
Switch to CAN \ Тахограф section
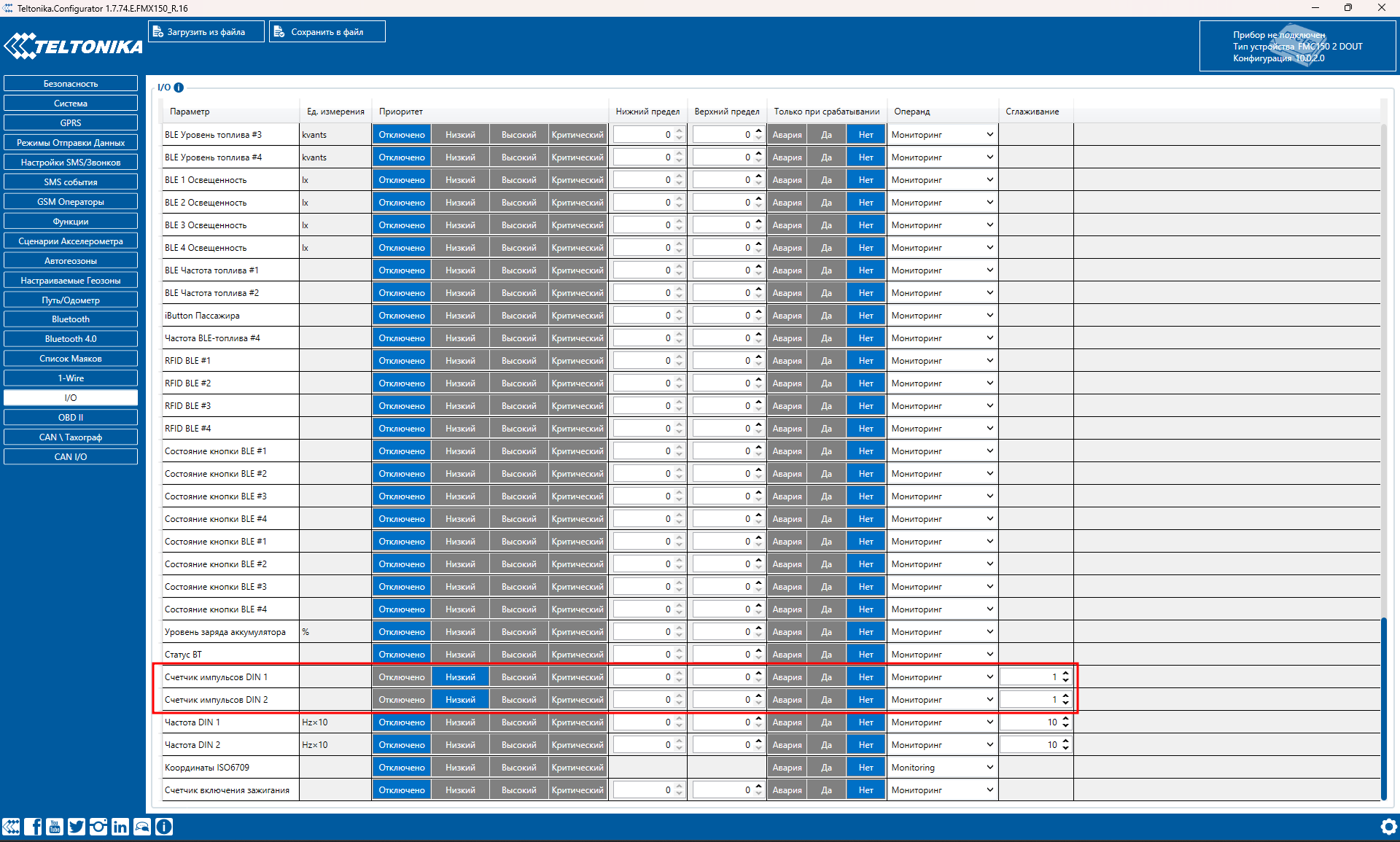point(71,437)
